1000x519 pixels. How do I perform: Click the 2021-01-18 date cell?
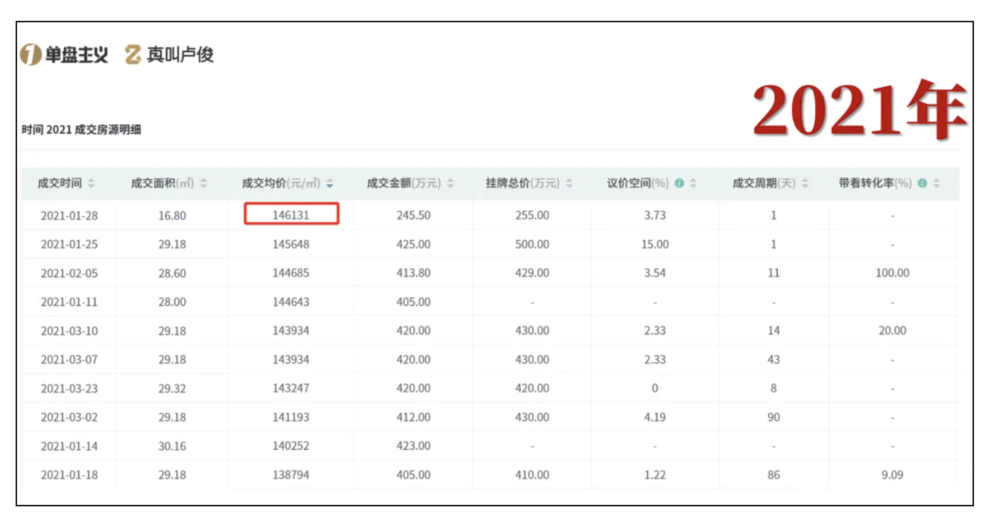click(x=67, y=475)
